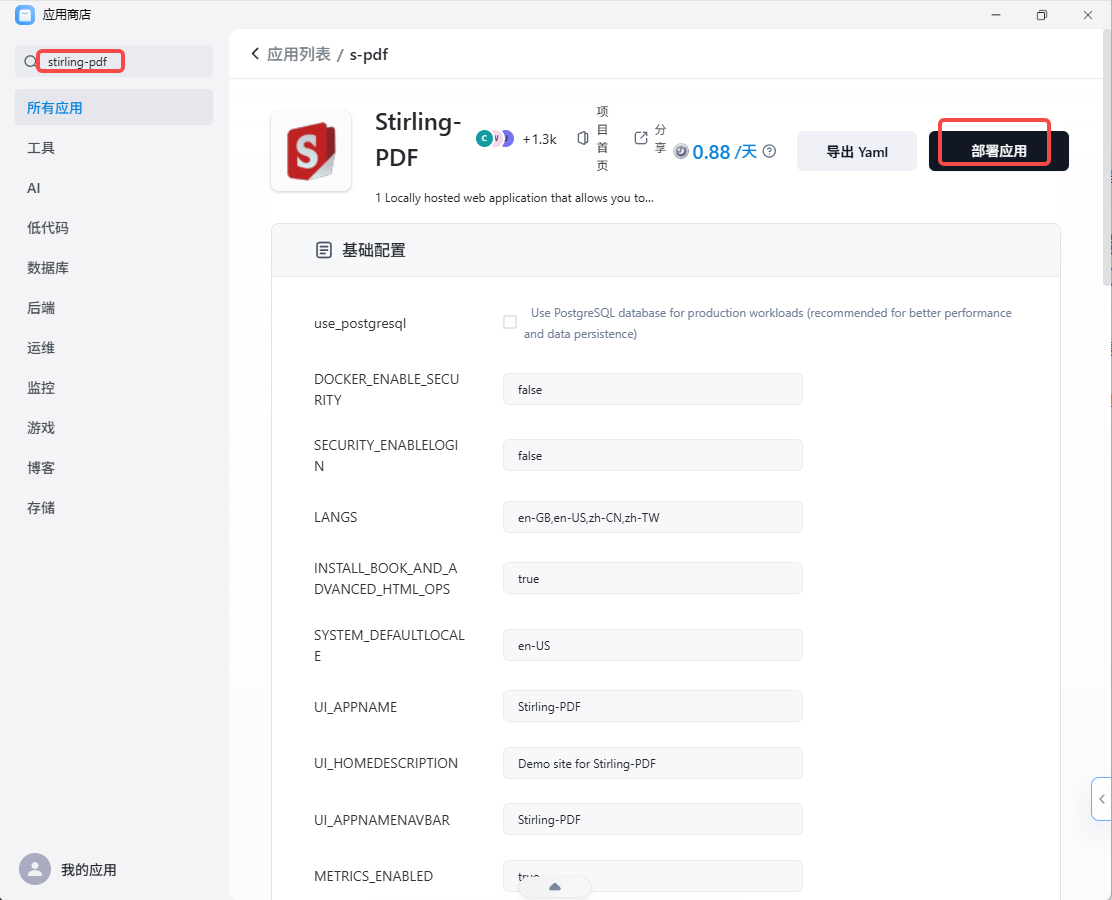Click the 应用列表 breadcrumb link
The height and width of the screenshot is (900, 1112).
[299, 54]
